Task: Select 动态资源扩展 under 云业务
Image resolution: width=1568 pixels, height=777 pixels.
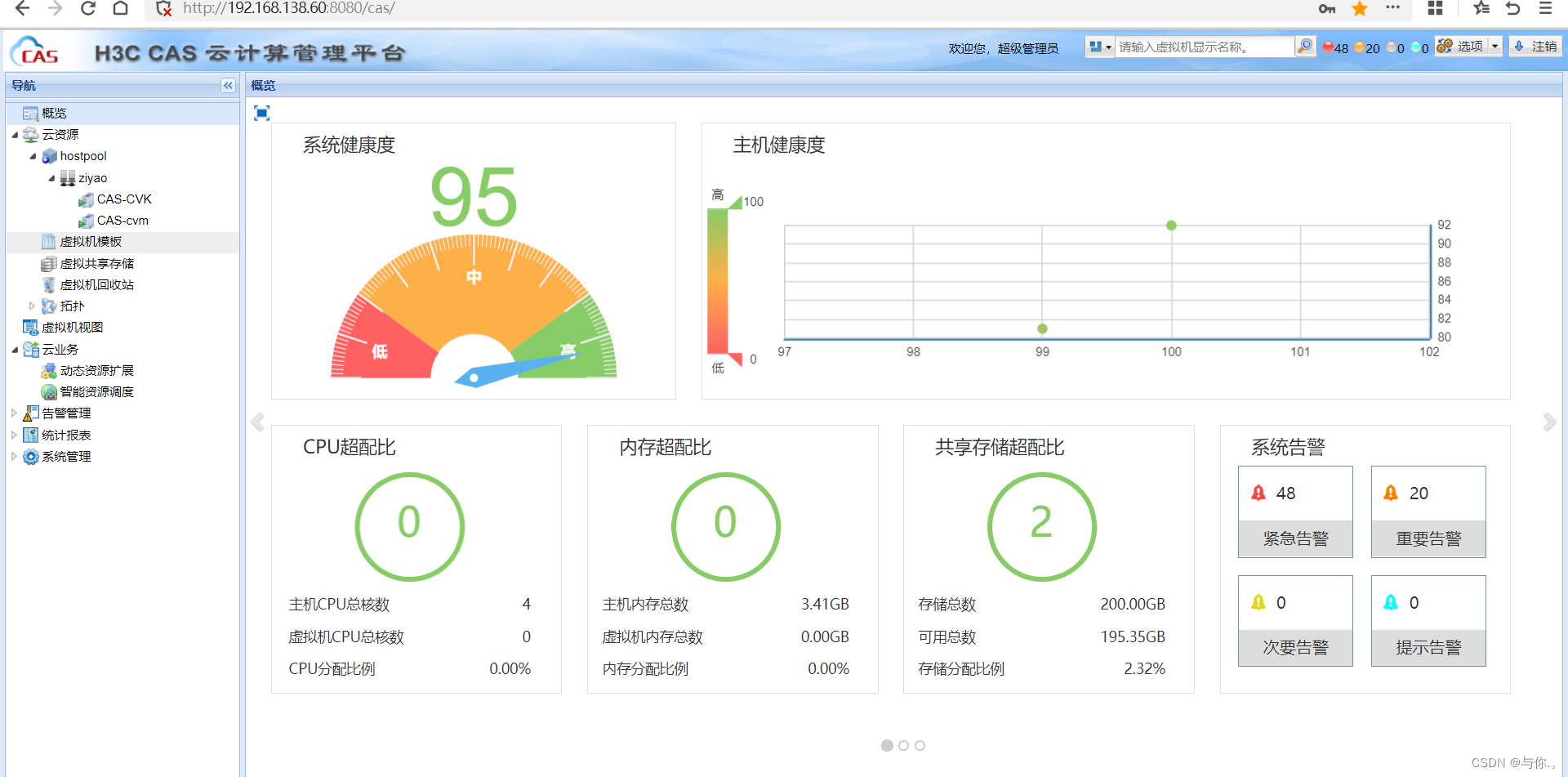Action: pyautogui.click(x=96, y=370)
